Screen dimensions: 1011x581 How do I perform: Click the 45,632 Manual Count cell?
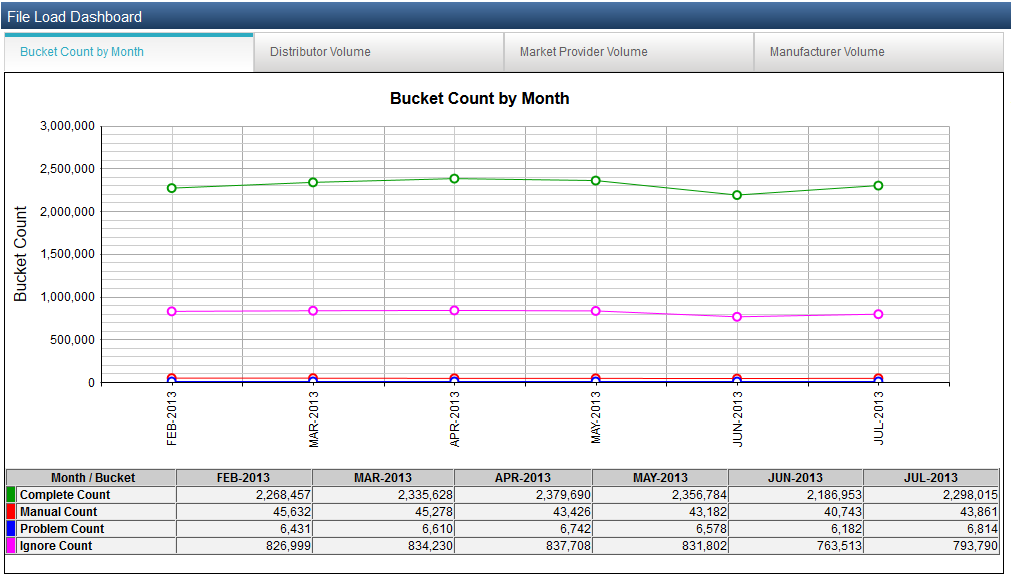244,511
